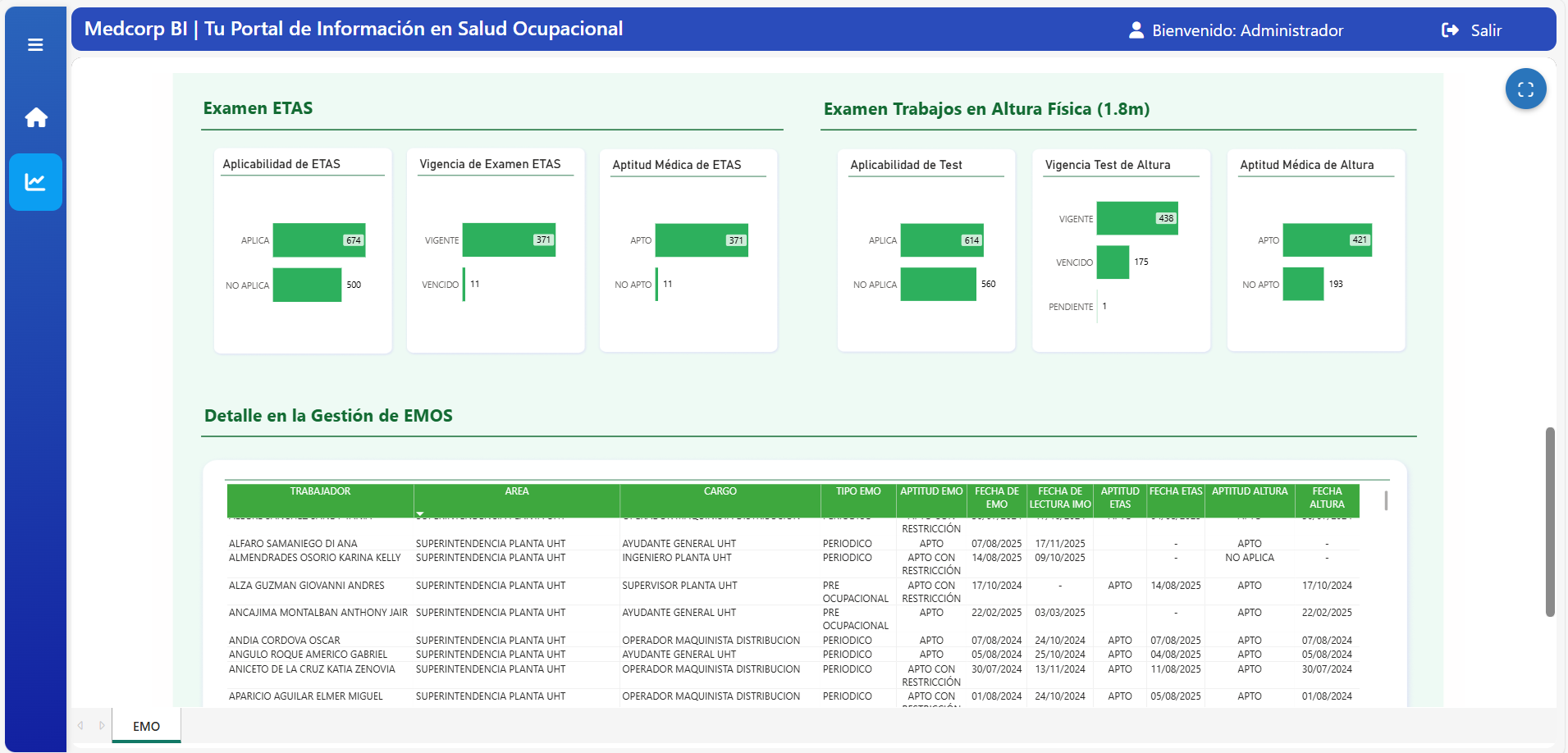Switch to the EMO tab

146,727
